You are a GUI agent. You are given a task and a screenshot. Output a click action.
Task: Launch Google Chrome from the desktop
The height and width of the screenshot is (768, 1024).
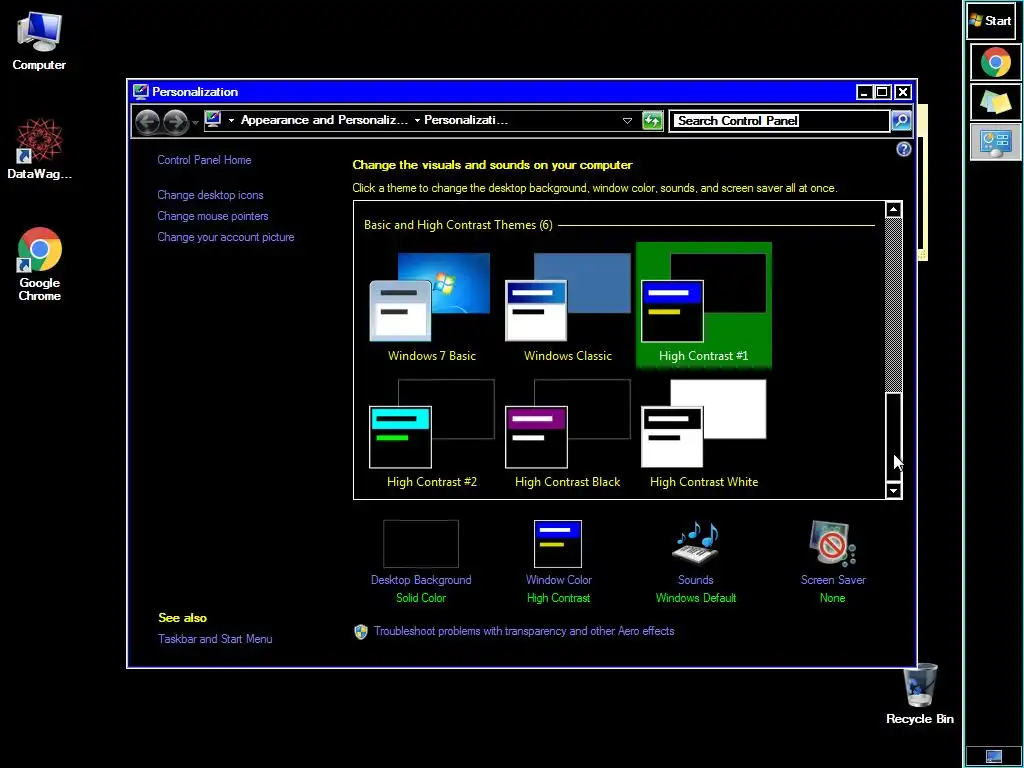tap(39, 263)
